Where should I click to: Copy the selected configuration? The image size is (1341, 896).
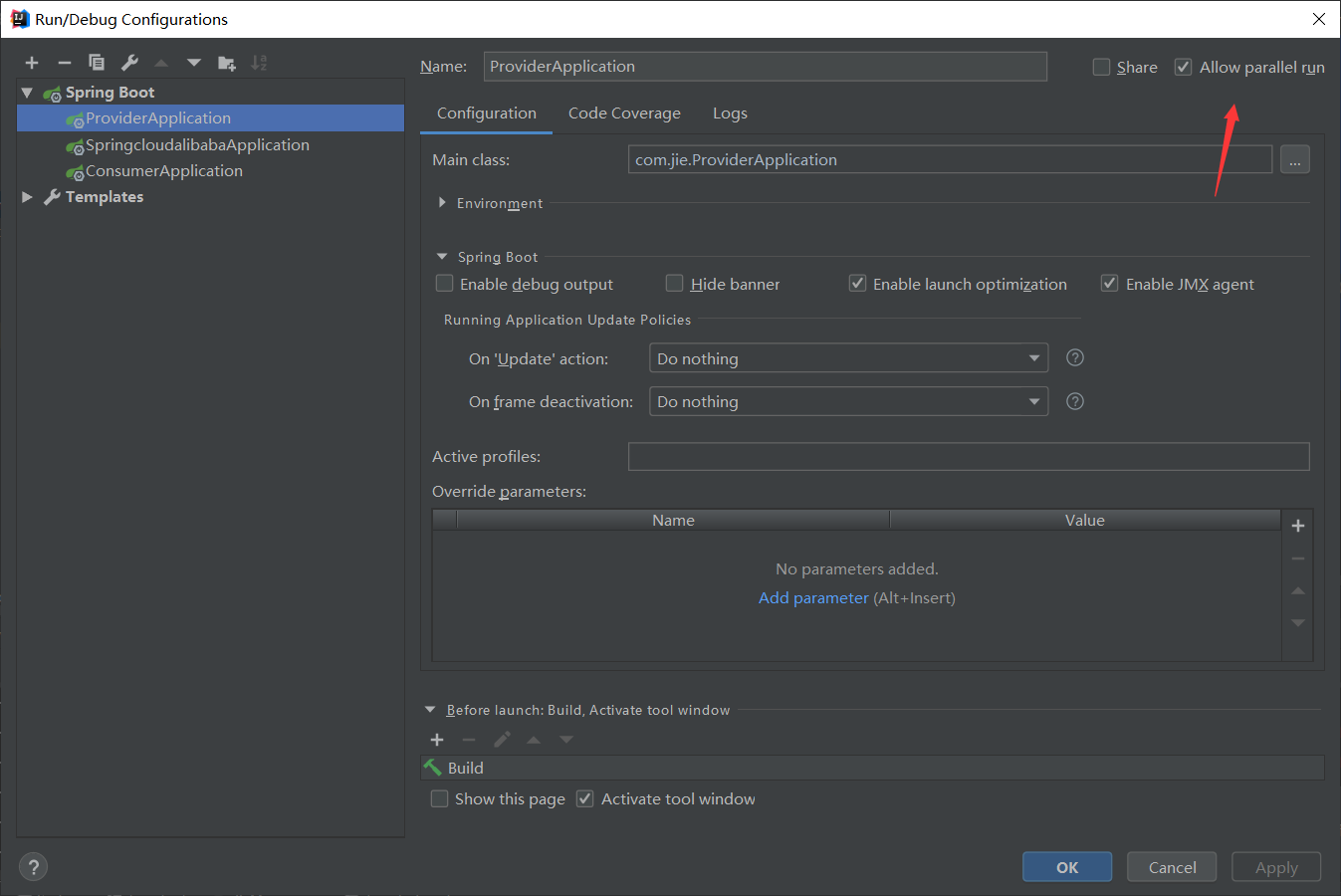click(x=97, y=63)
